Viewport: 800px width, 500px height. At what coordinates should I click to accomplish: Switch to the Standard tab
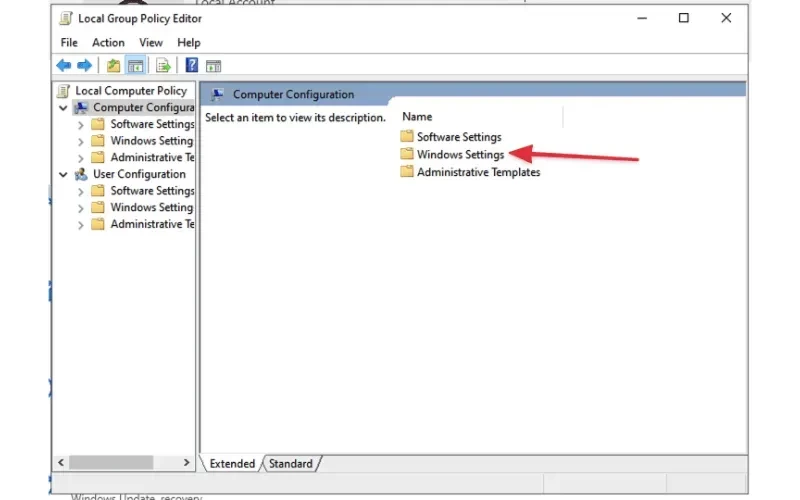pos(291,463)
